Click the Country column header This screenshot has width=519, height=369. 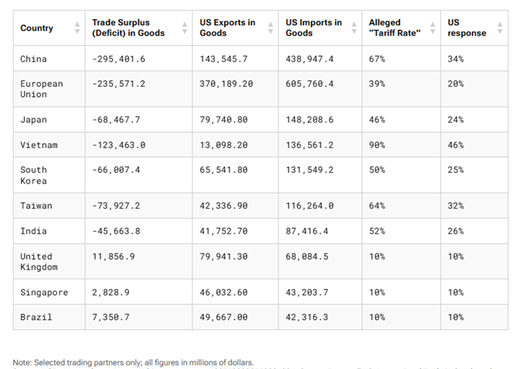37,28
